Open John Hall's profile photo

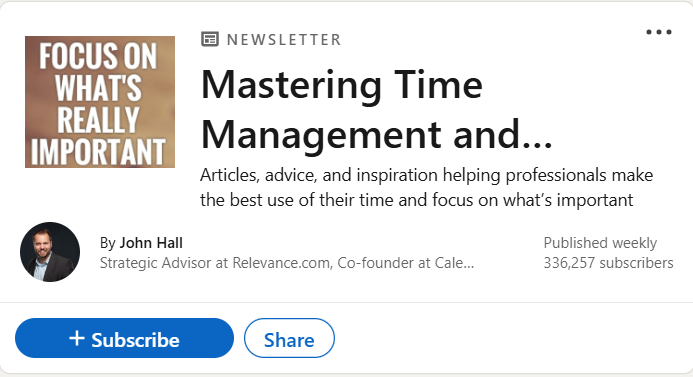(50, 252)
